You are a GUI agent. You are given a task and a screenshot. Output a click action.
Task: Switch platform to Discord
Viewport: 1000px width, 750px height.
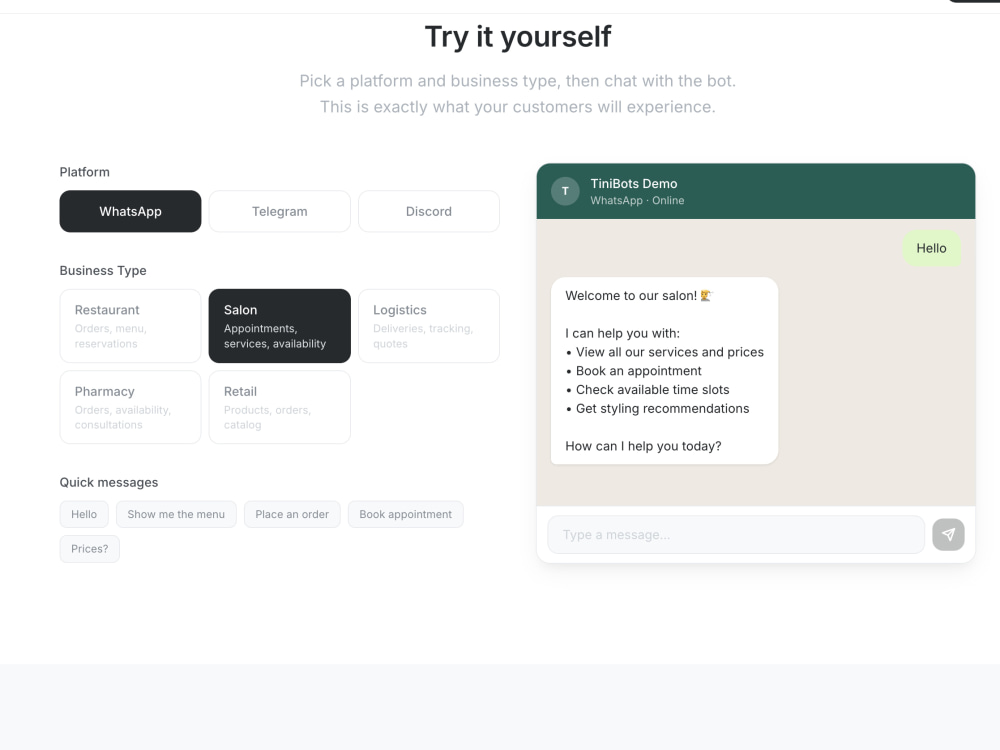click(x=429, y=211)
